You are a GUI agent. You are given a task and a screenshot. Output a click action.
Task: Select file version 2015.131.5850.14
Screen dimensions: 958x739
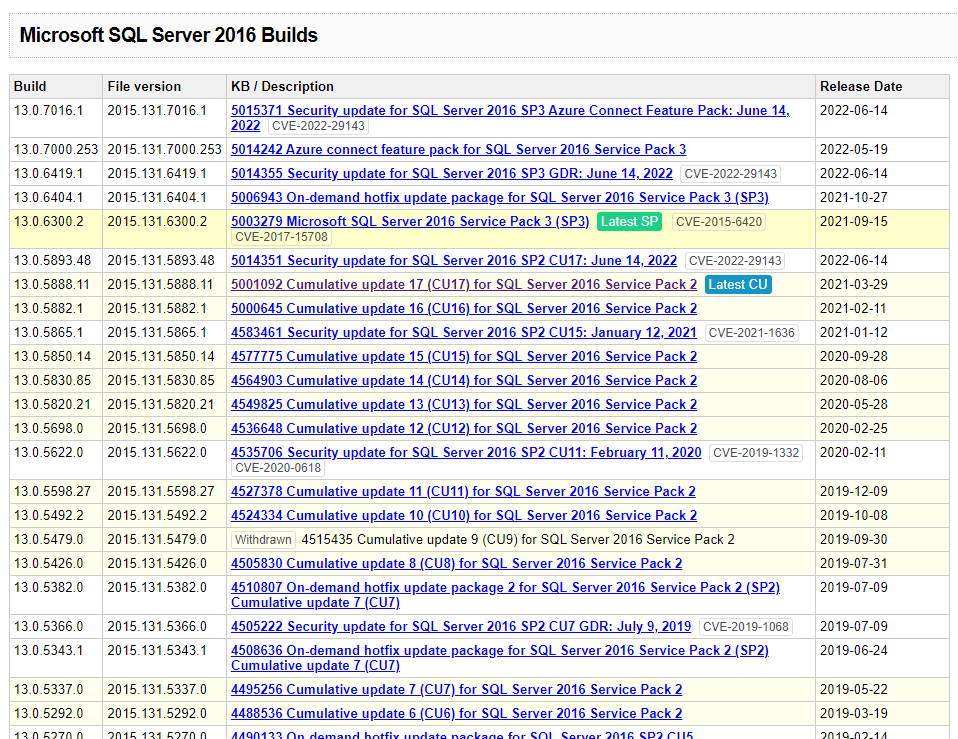coord(161,357)
